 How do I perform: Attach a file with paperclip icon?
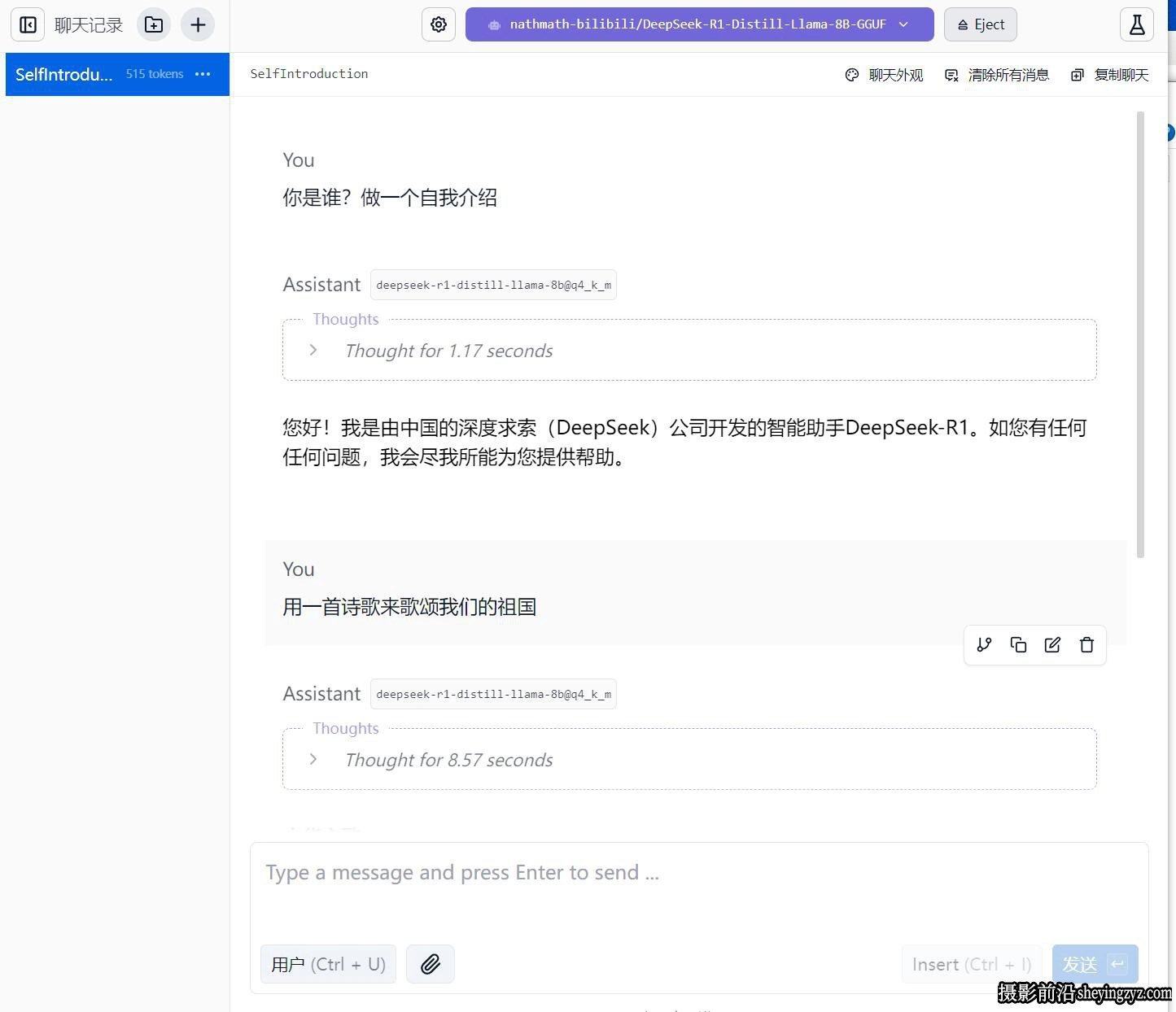point(431,964)
